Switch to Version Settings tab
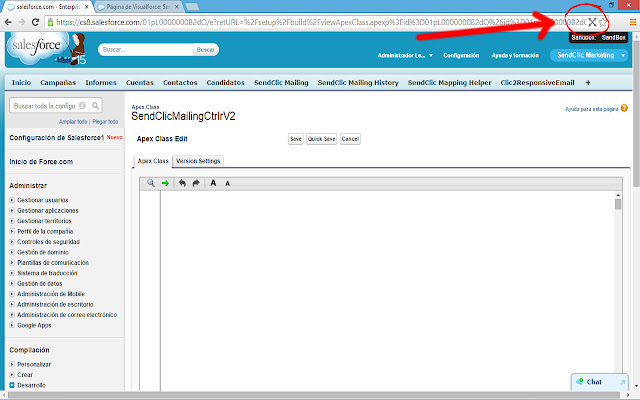Image resolution: width=640 pixels, height=400 pixels. pyautogui.click(x=198, y=161)
